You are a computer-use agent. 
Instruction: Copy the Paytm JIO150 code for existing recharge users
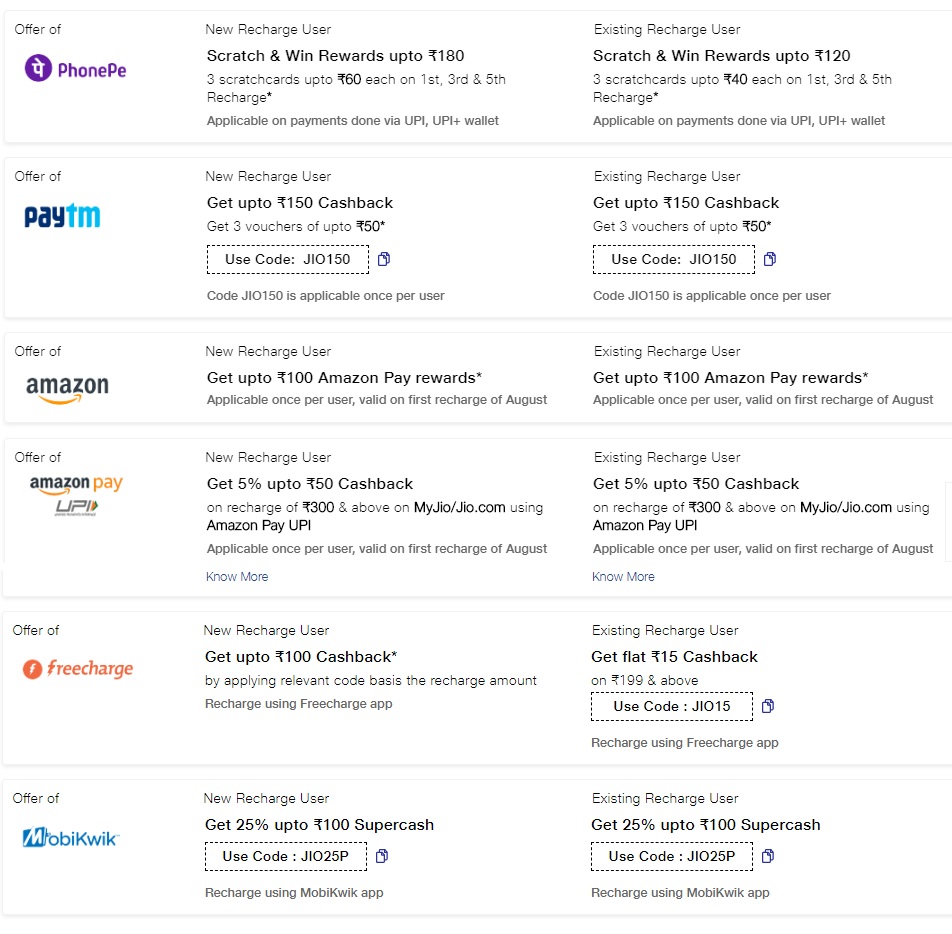(x=770, y=260)
